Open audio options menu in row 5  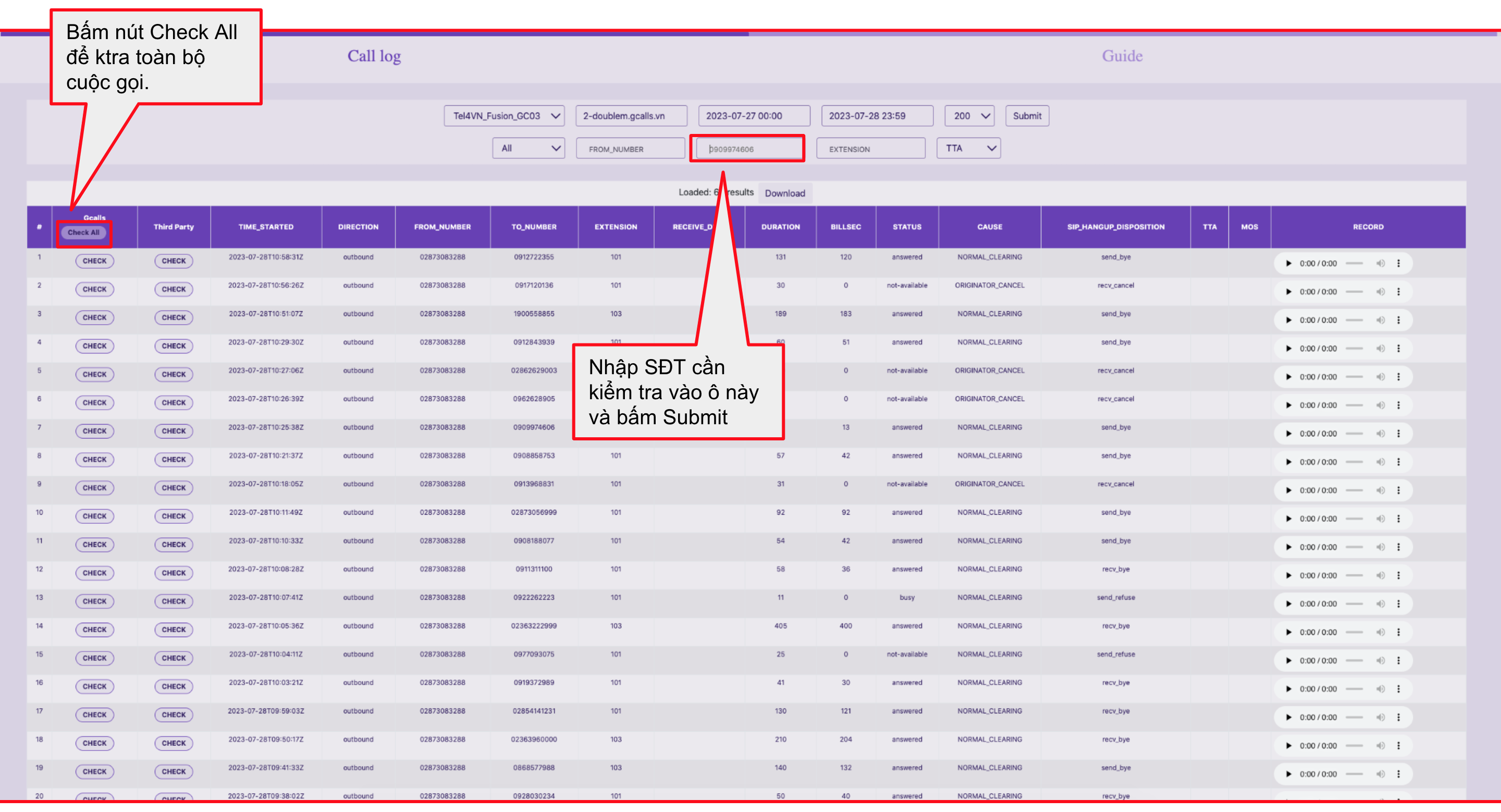pos(1398,377)
